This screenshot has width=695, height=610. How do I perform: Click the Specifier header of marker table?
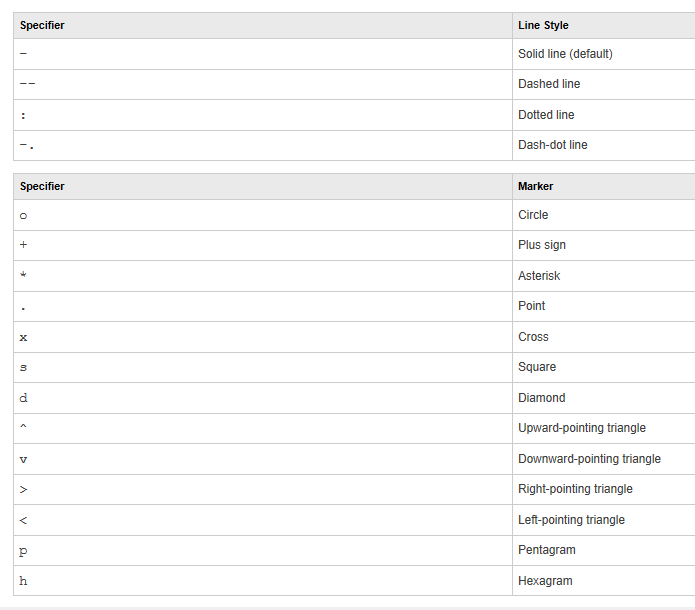42,186
